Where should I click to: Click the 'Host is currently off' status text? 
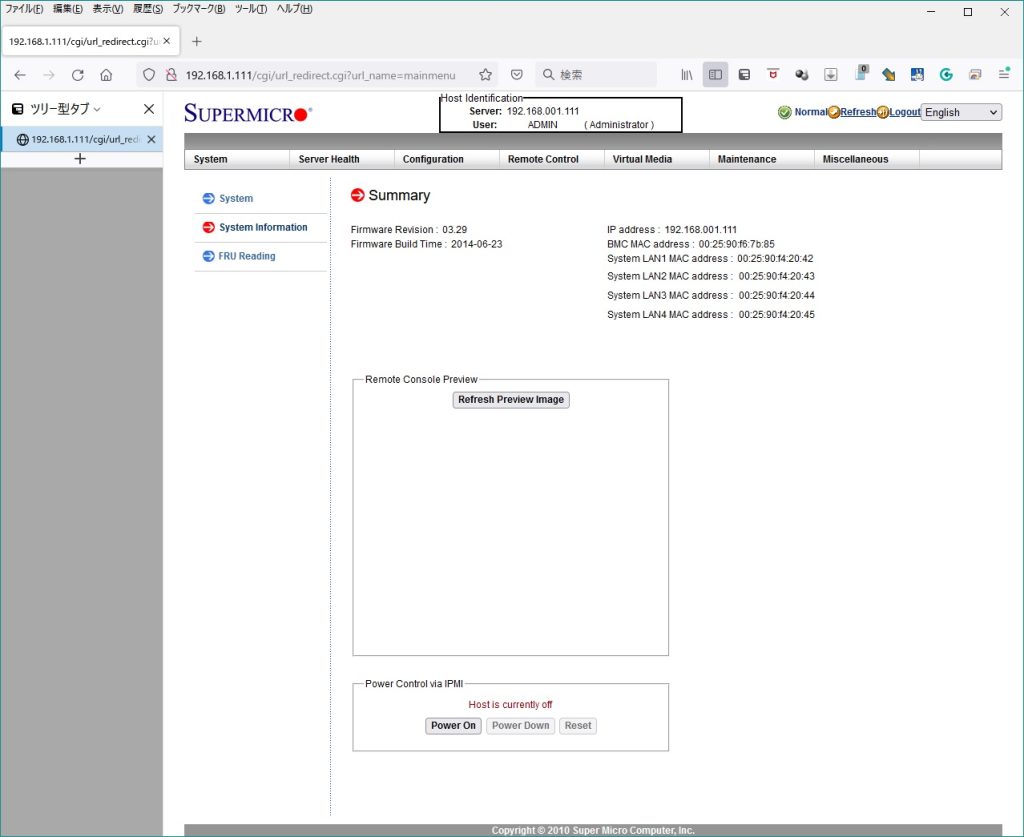[510, 704]
